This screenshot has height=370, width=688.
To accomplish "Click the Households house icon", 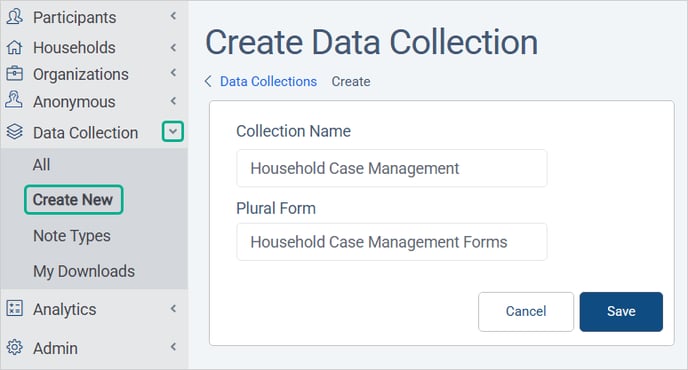I will click(14, 47).
